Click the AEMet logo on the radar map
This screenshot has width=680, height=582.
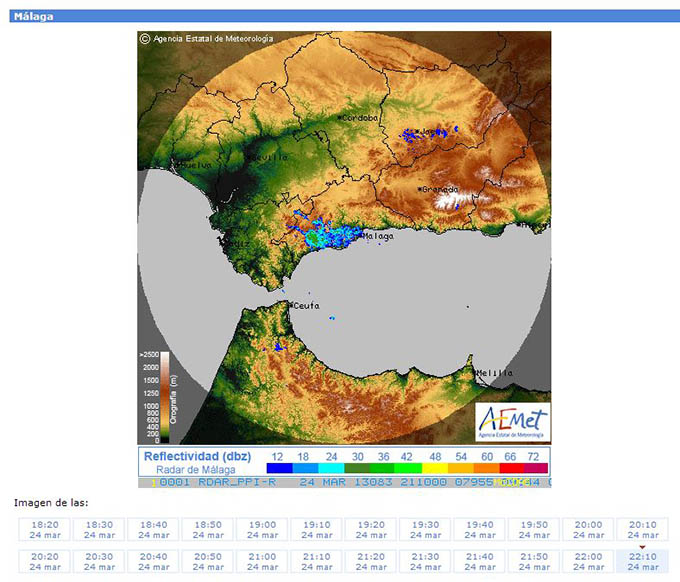pos(511,420)
